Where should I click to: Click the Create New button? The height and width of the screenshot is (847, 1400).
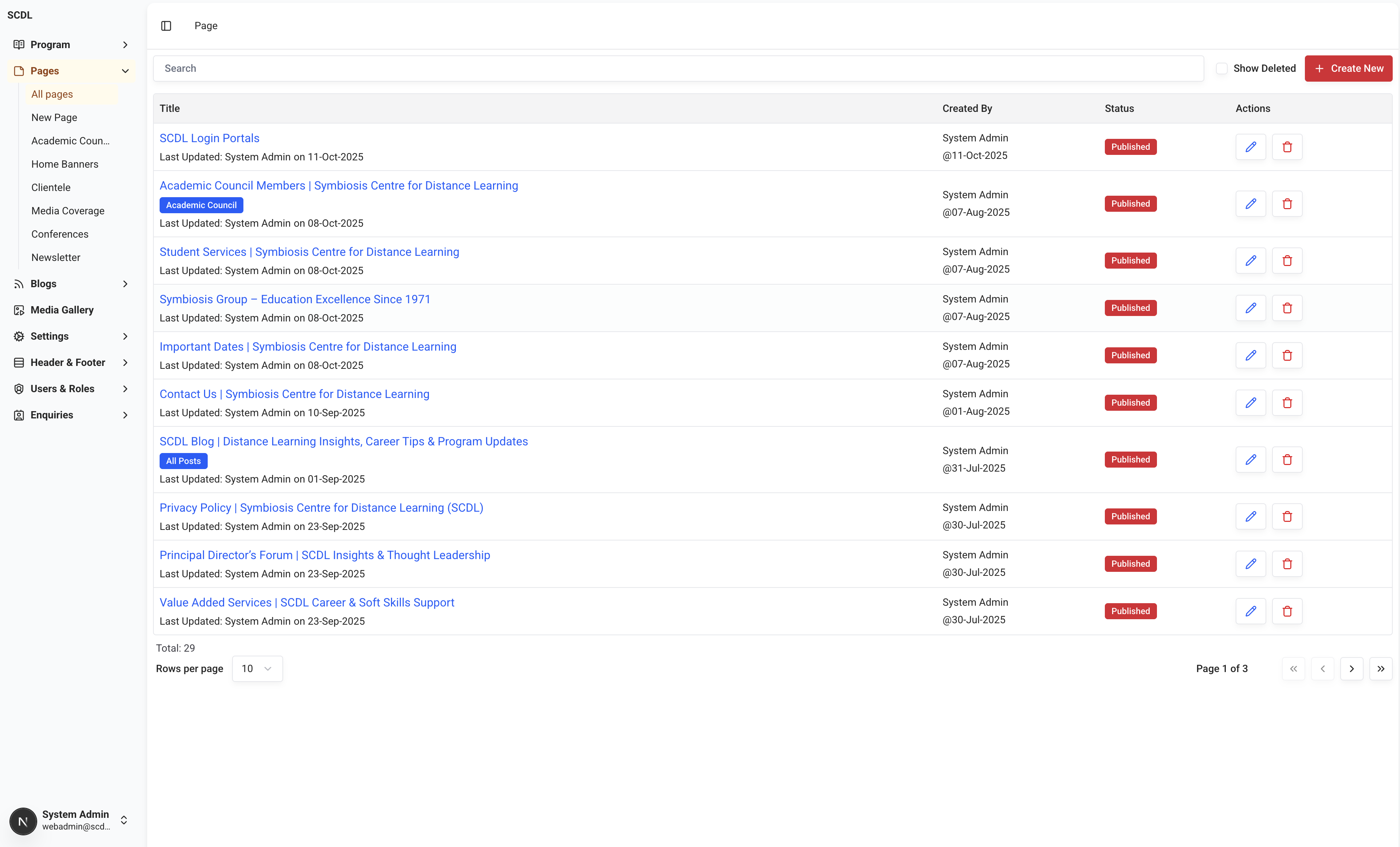click(1348, 68)
